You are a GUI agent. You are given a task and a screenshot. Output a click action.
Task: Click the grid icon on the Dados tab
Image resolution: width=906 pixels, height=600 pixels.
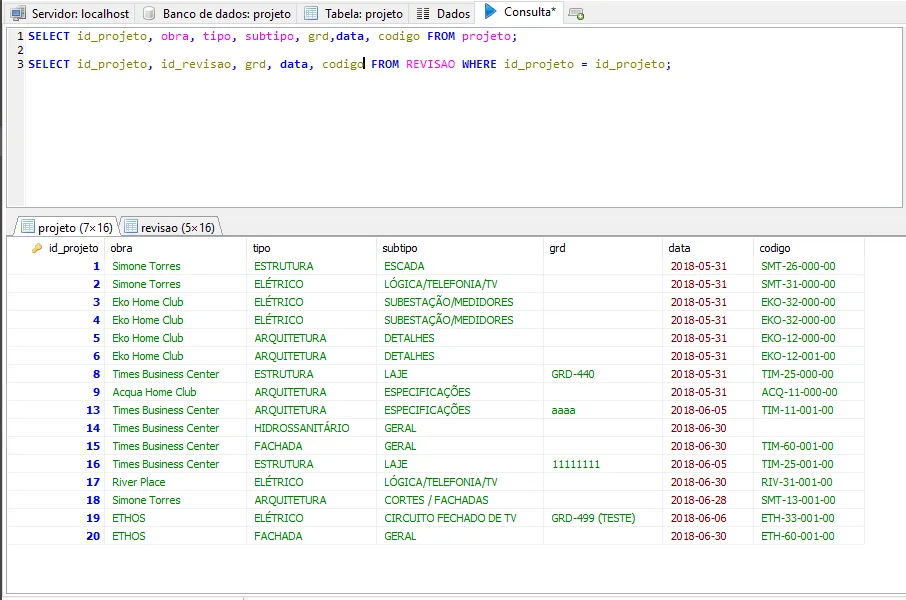pos(423,14)
